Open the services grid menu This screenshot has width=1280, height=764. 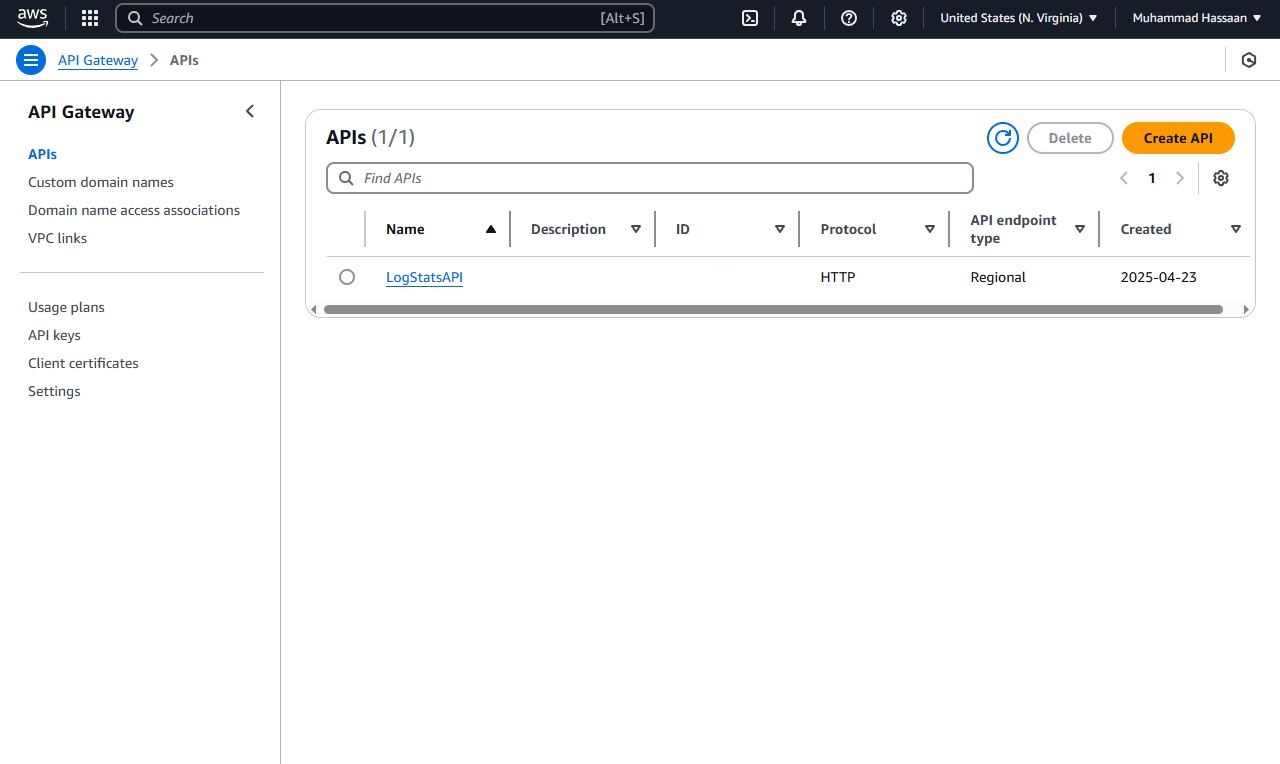click(x=90, y=18)
